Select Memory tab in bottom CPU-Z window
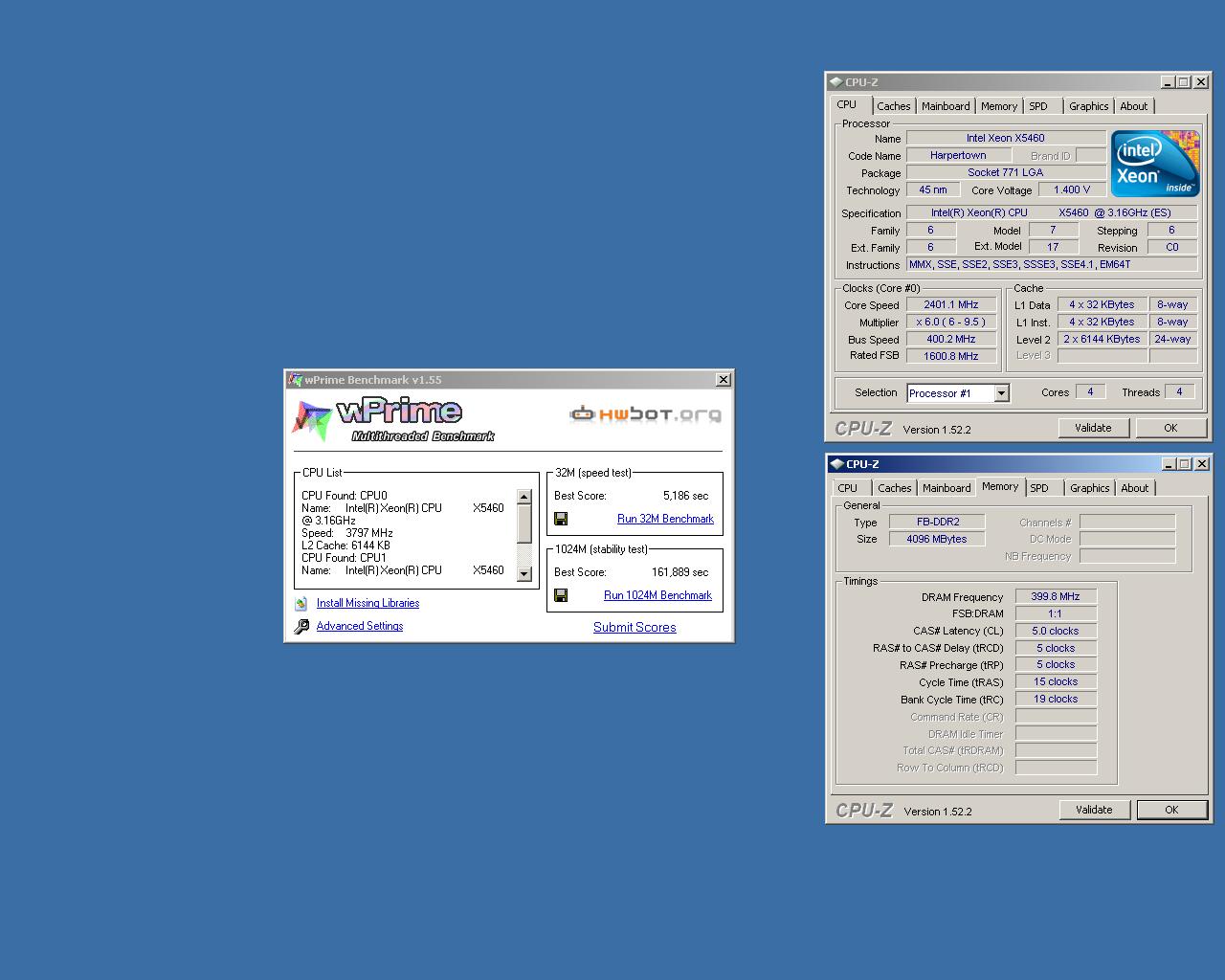Image resolution: width=1225 pixels, height=980 pixels. (x=1000, y=486)
